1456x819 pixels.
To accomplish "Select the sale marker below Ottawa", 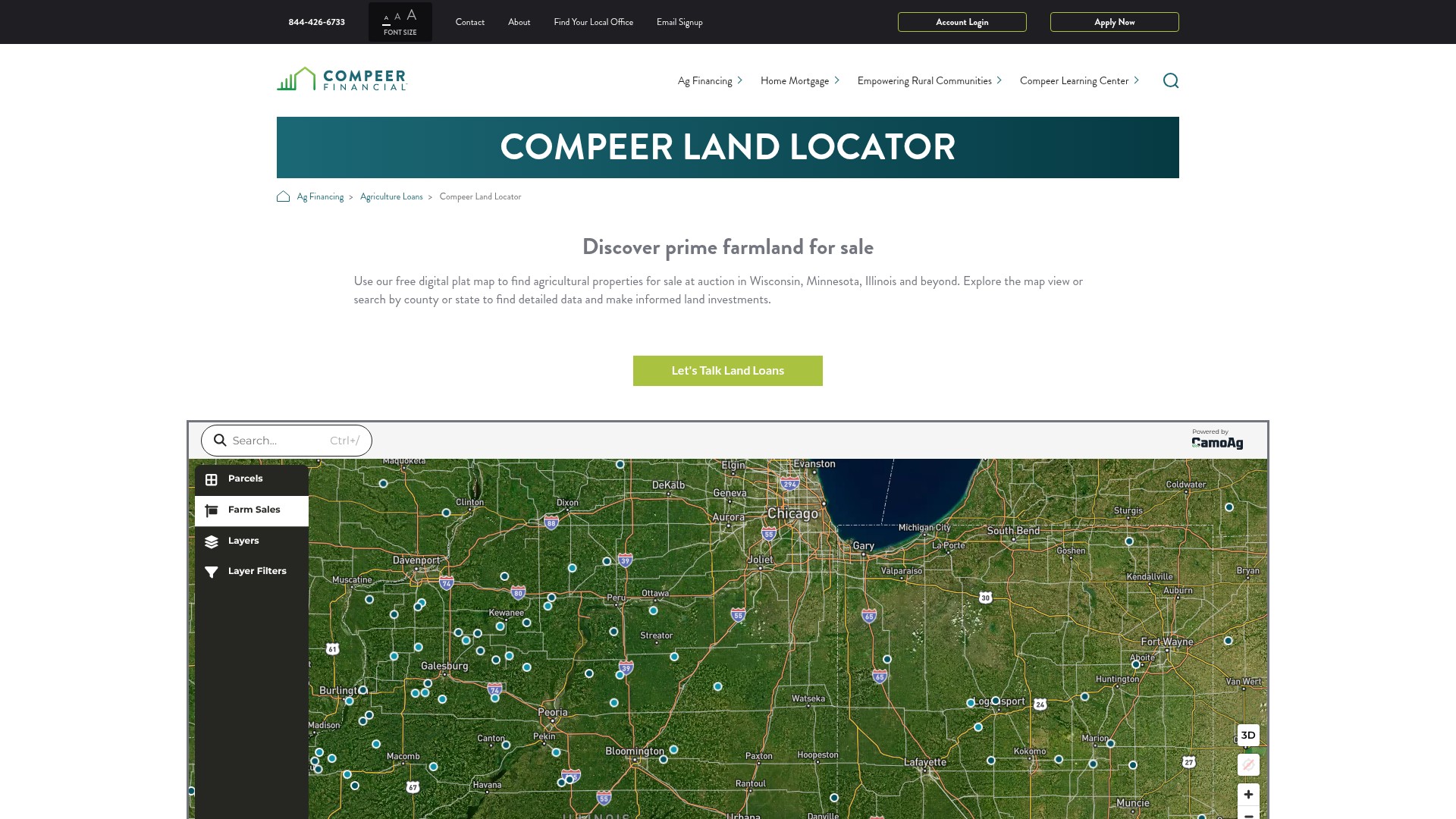I will coord(653,610).
